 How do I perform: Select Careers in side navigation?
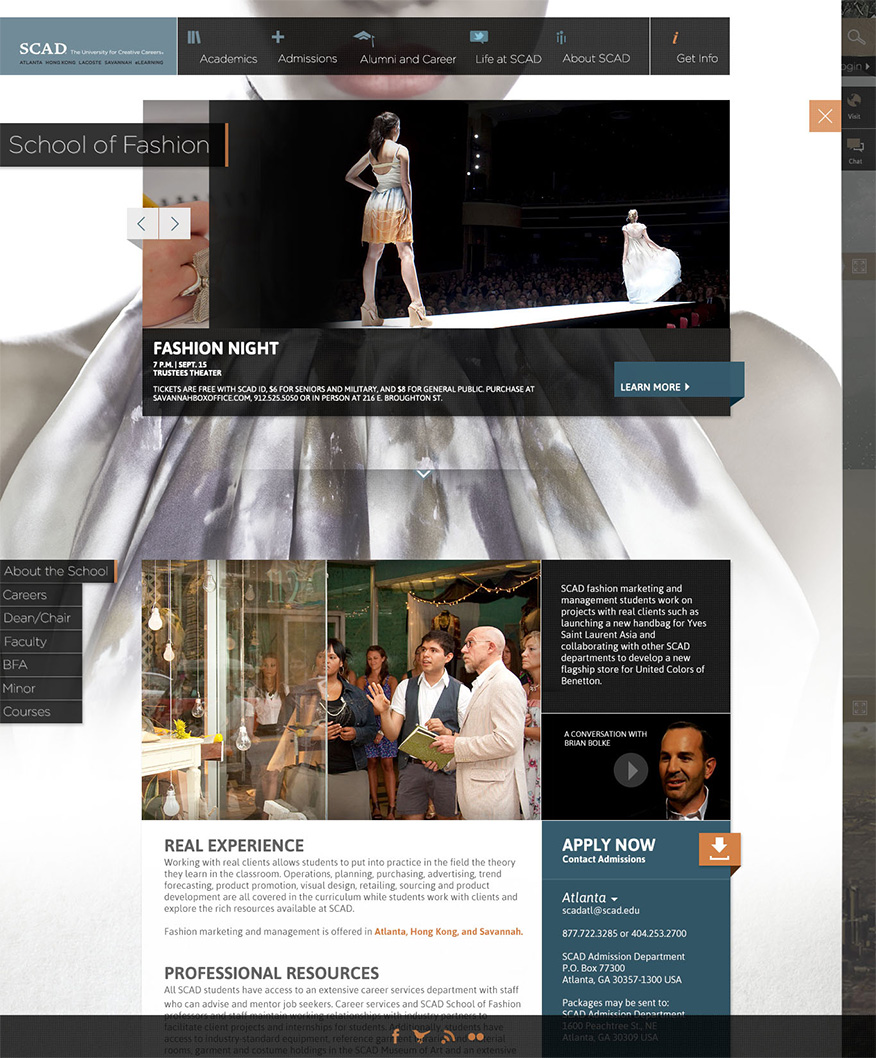click(40, 595)
